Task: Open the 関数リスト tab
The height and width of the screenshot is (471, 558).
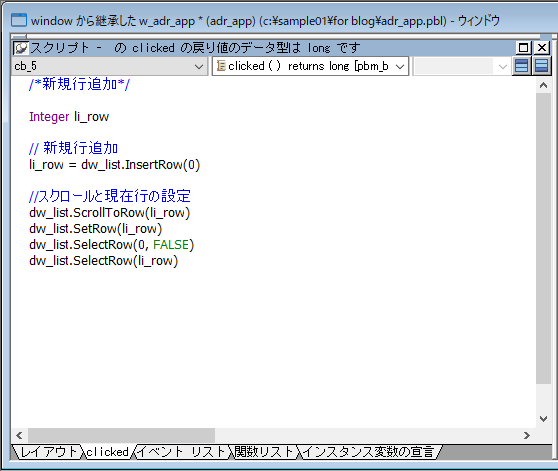Action: point(264,452)
